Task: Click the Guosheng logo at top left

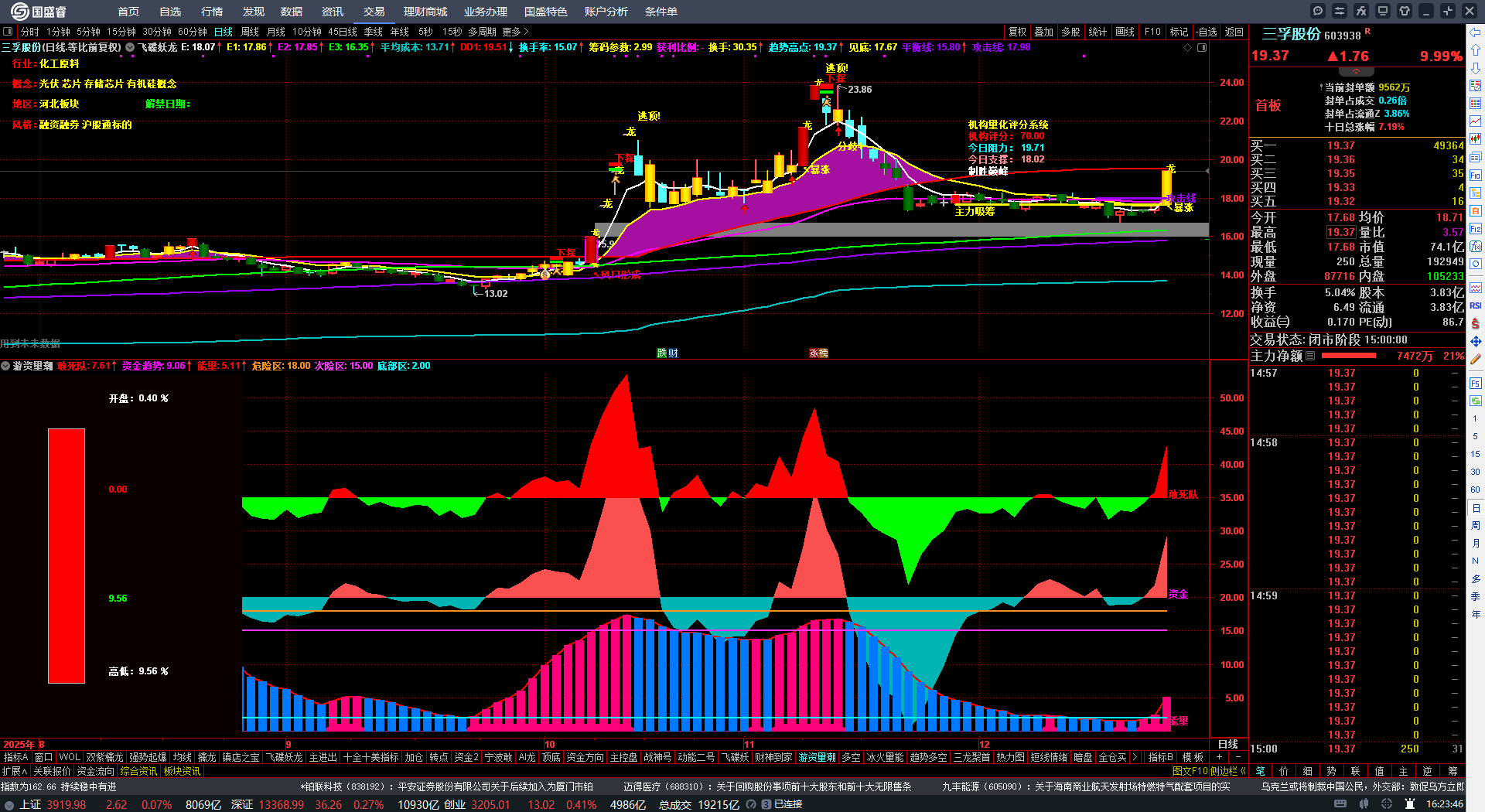Action: (x=38, y=12)
